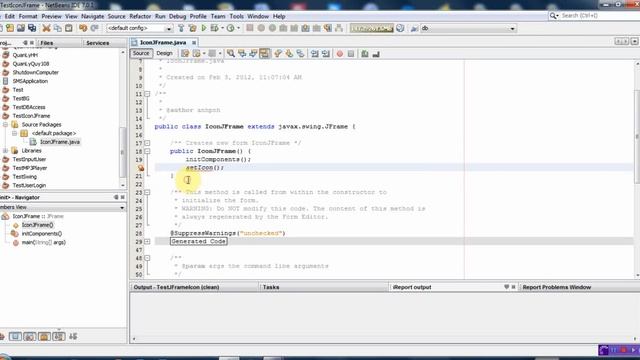The width and height of the screenshot is (640, 360).
Task: Click the Open Project toolbar icon
Action: click(x=21, y=28)
